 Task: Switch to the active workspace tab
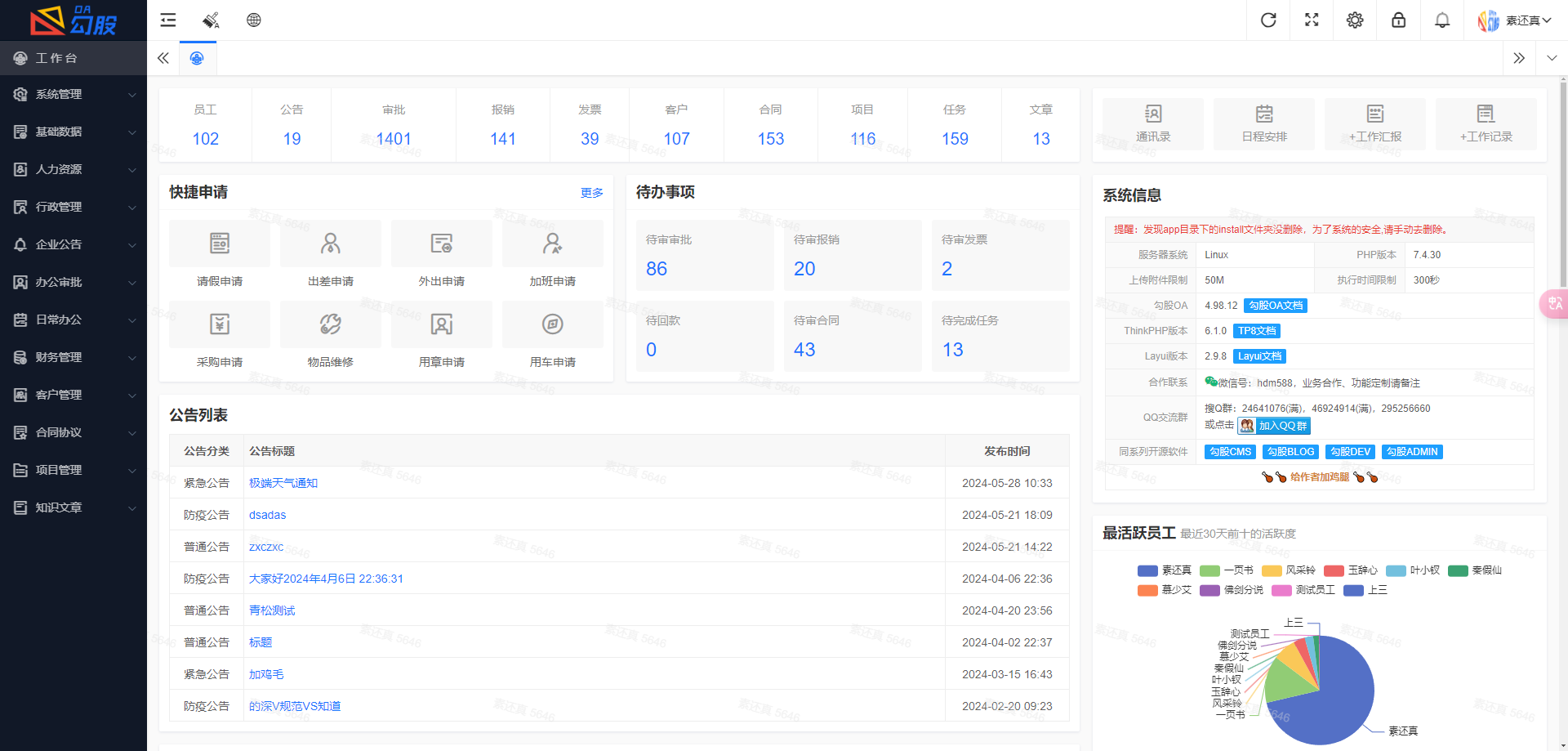197,58
